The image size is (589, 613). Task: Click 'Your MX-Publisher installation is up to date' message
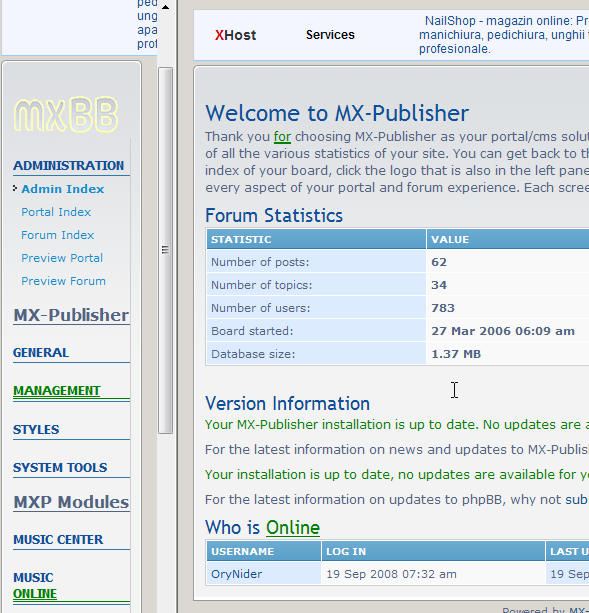(397, 425)
